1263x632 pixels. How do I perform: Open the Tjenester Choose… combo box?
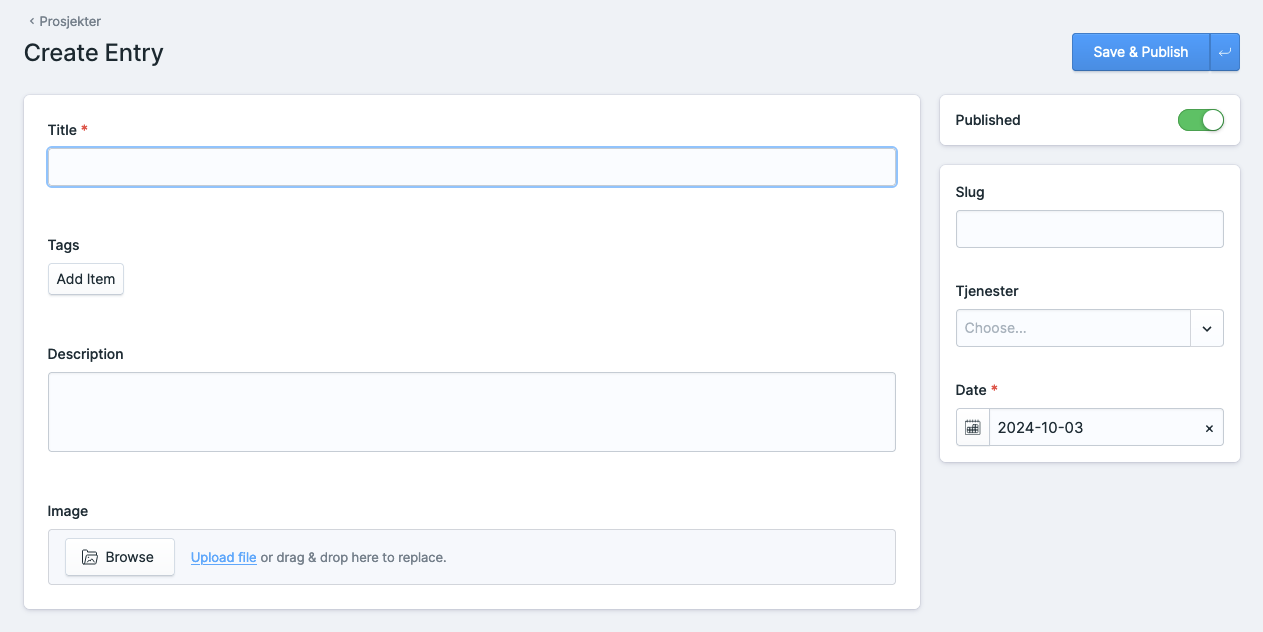(1072, 328)
